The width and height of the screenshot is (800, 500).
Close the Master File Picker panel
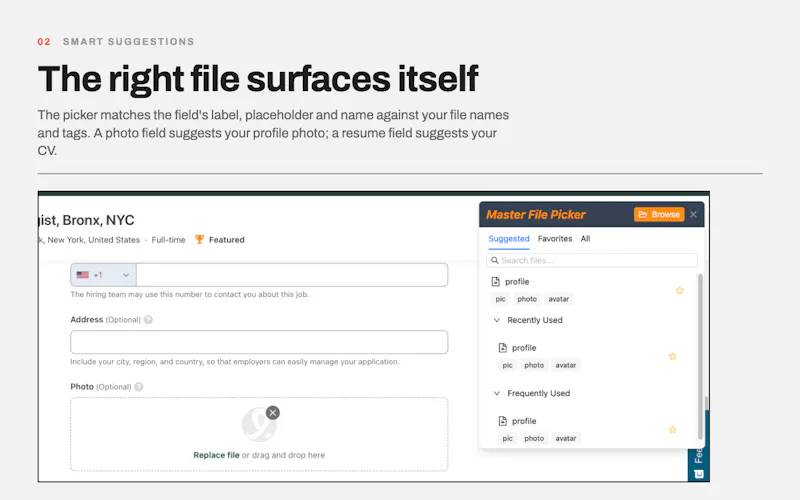click(693, 214)
